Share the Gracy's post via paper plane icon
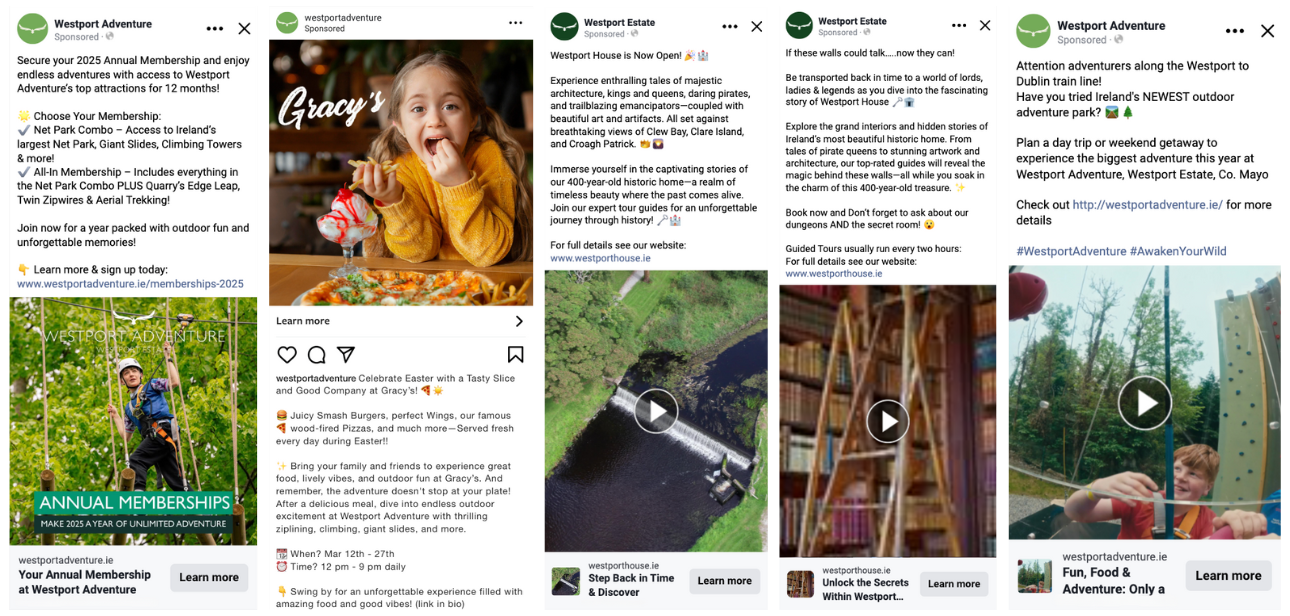Screen dimensions: 1290x616 coord(346,355)
